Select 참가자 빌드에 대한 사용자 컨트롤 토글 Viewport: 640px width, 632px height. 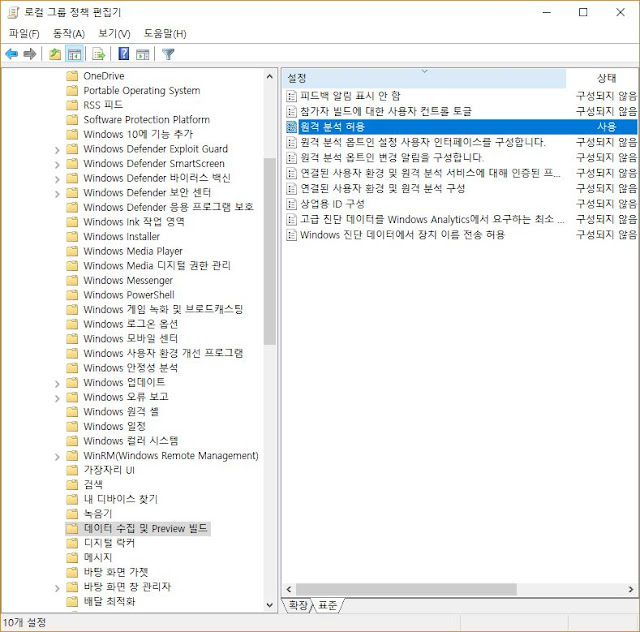click(386, 111)
